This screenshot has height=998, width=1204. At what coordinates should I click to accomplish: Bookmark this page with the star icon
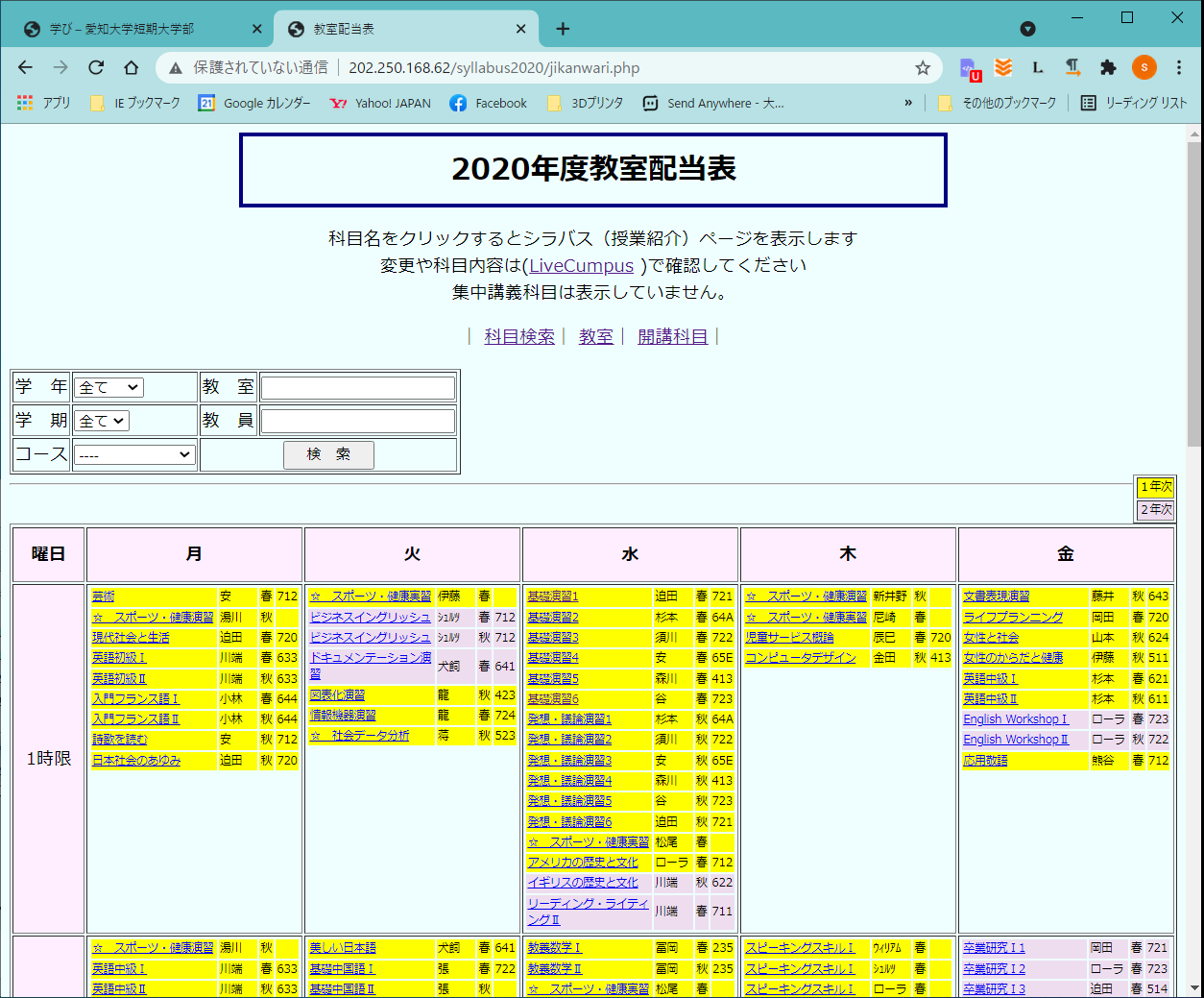point(923,67)
